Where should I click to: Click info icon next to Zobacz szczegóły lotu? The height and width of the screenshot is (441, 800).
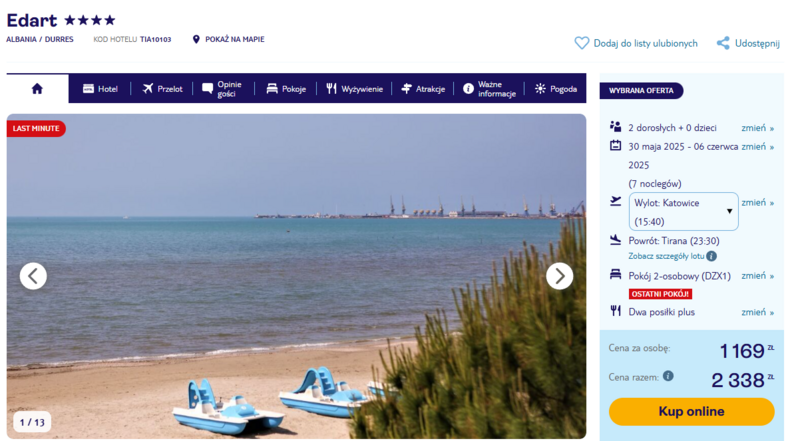[x=712, y=256]
